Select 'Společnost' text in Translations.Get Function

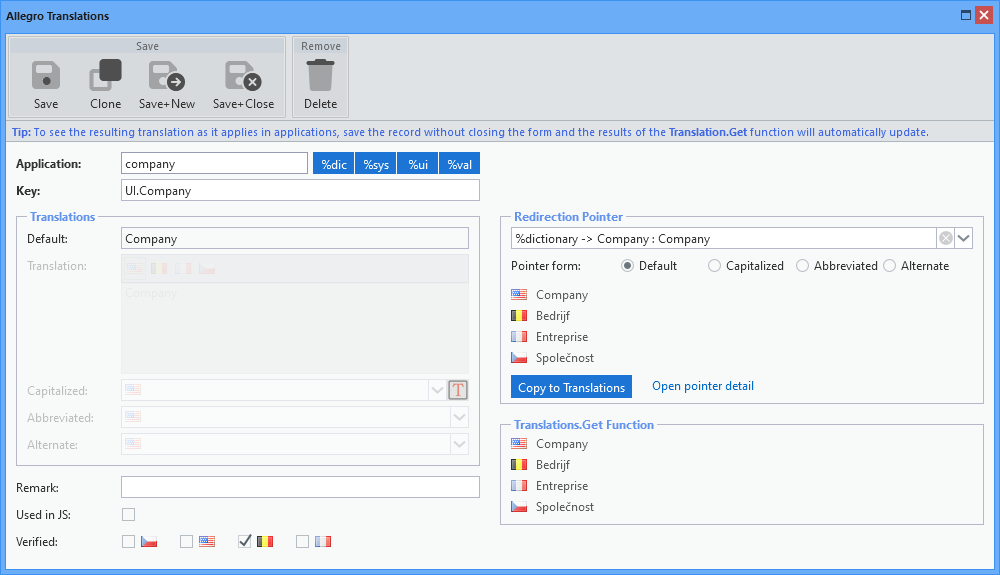pos(564,507)
